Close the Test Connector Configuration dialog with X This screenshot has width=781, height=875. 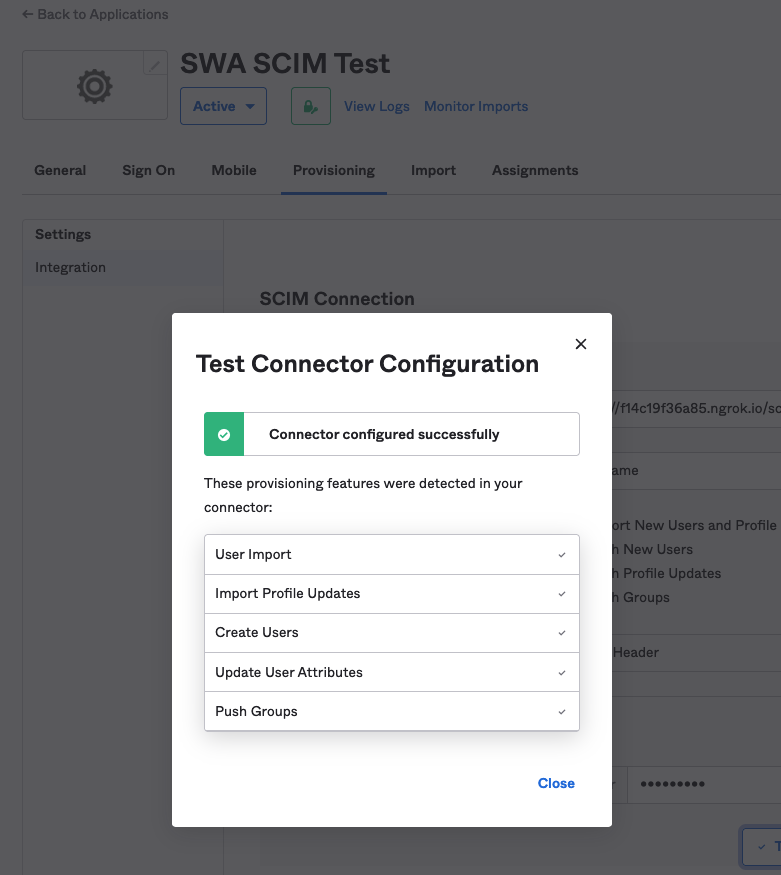tap(581, 344)
